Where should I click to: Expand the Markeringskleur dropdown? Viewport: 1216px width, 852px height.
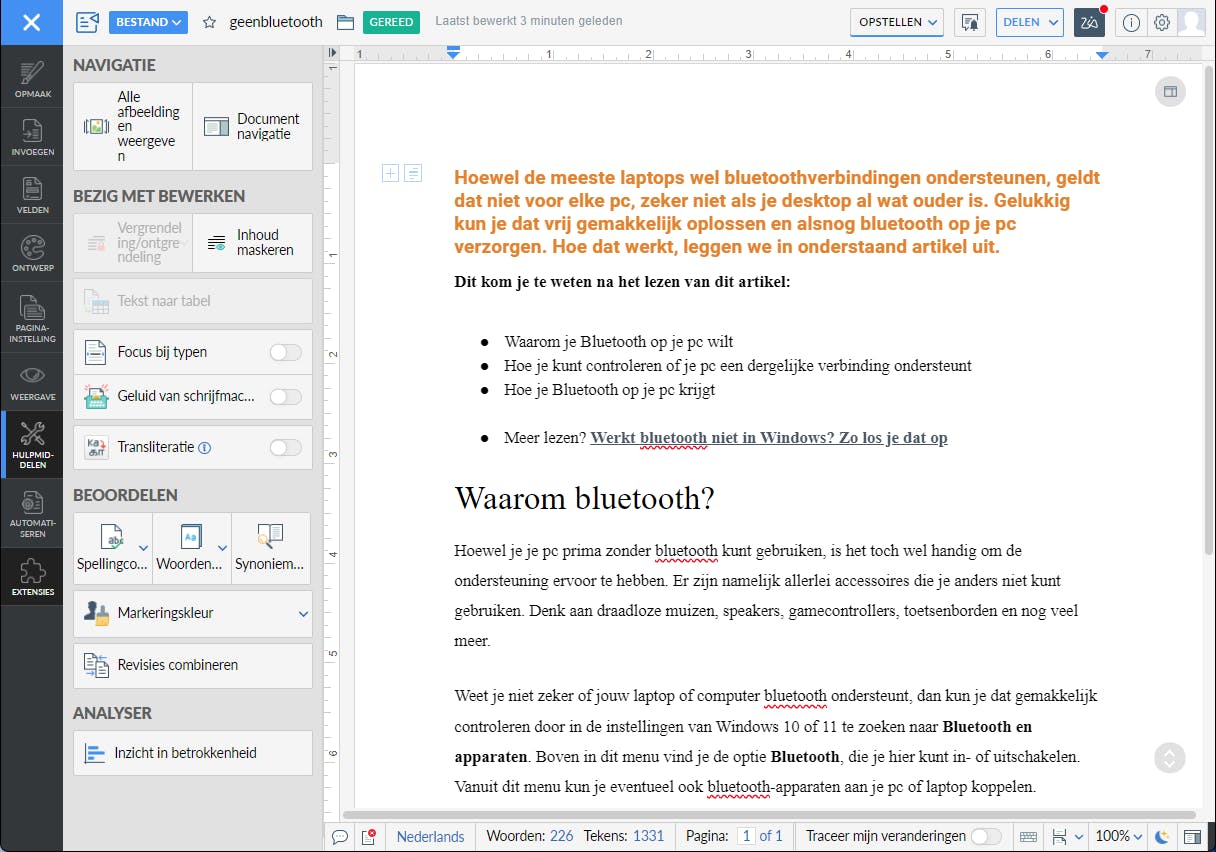pyautogui.click(x=303, y=613)
